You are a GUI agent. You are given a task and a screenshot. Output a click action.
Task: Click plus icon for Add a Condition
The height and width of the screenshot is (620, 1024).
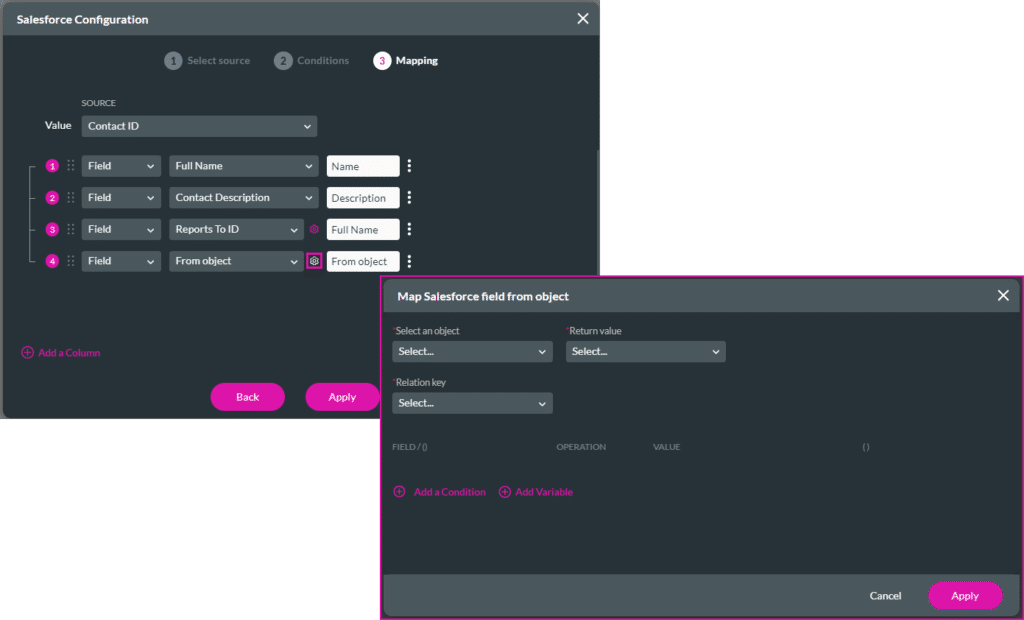tap(399, 492)
